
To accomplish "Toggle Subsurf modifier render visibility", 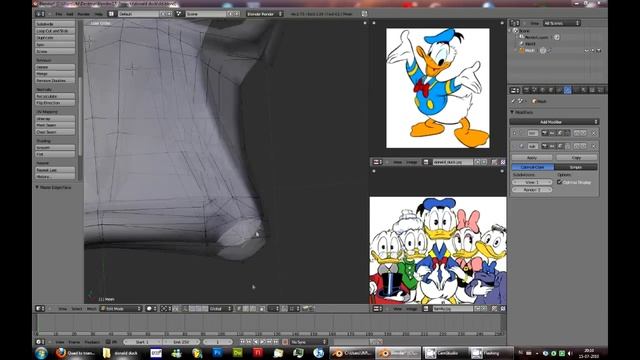I will click(544, 146).
